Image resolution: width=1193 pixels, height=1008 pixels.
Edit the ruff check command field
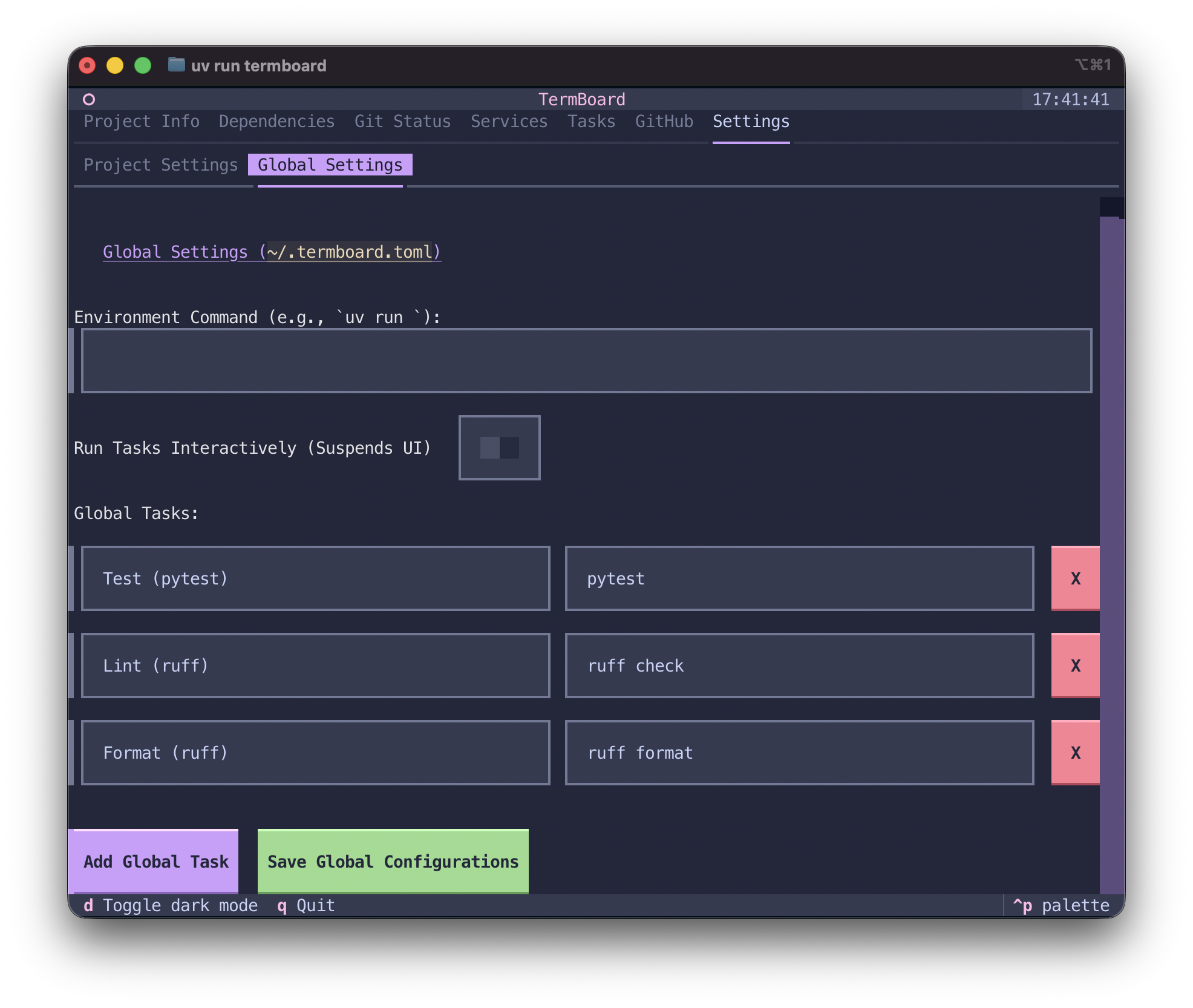coord(799,666)
